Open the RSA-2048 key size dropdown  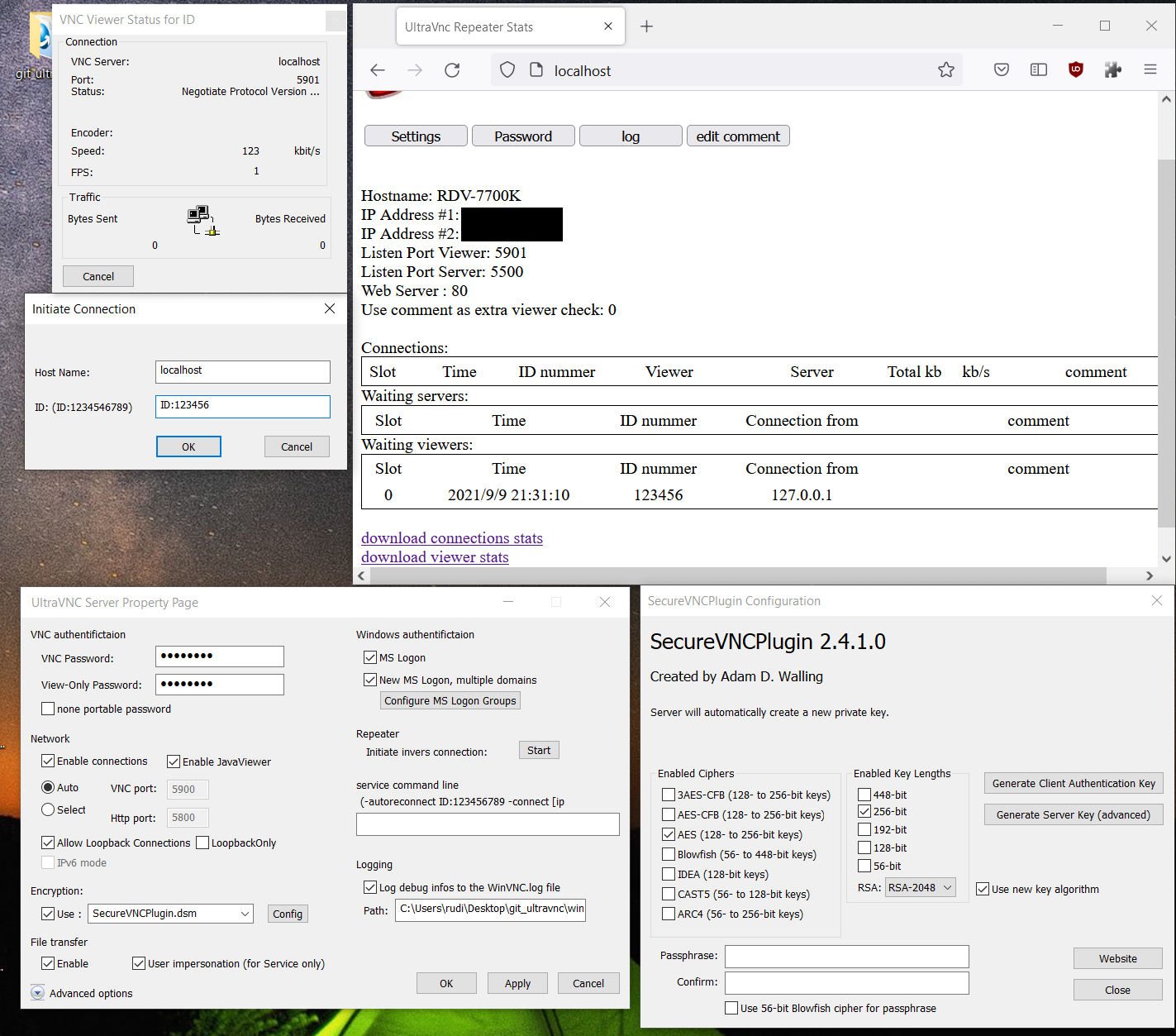tap(921, 887)
